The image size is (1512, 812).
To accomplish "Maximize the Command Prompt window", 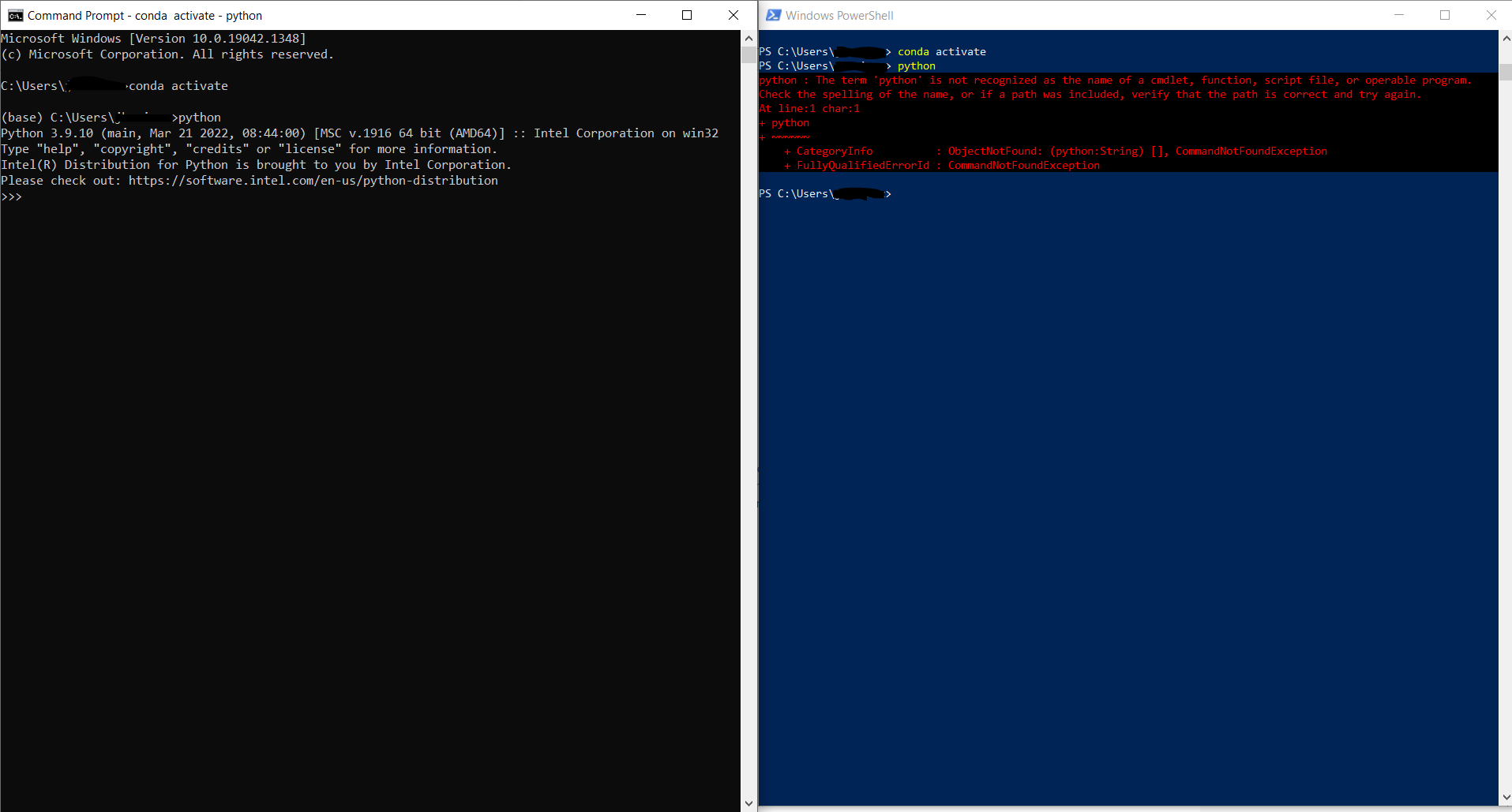I will 687,15.
